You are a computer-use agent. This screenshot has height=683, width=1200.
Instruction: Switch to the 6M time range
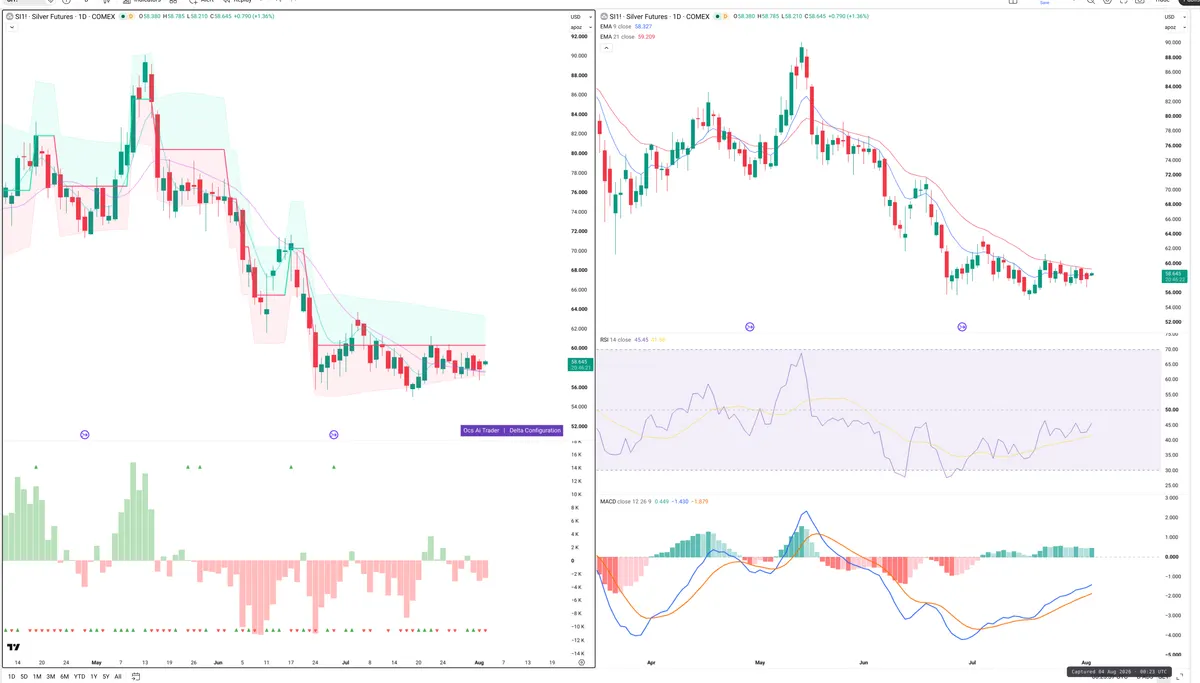click(64, 677)
